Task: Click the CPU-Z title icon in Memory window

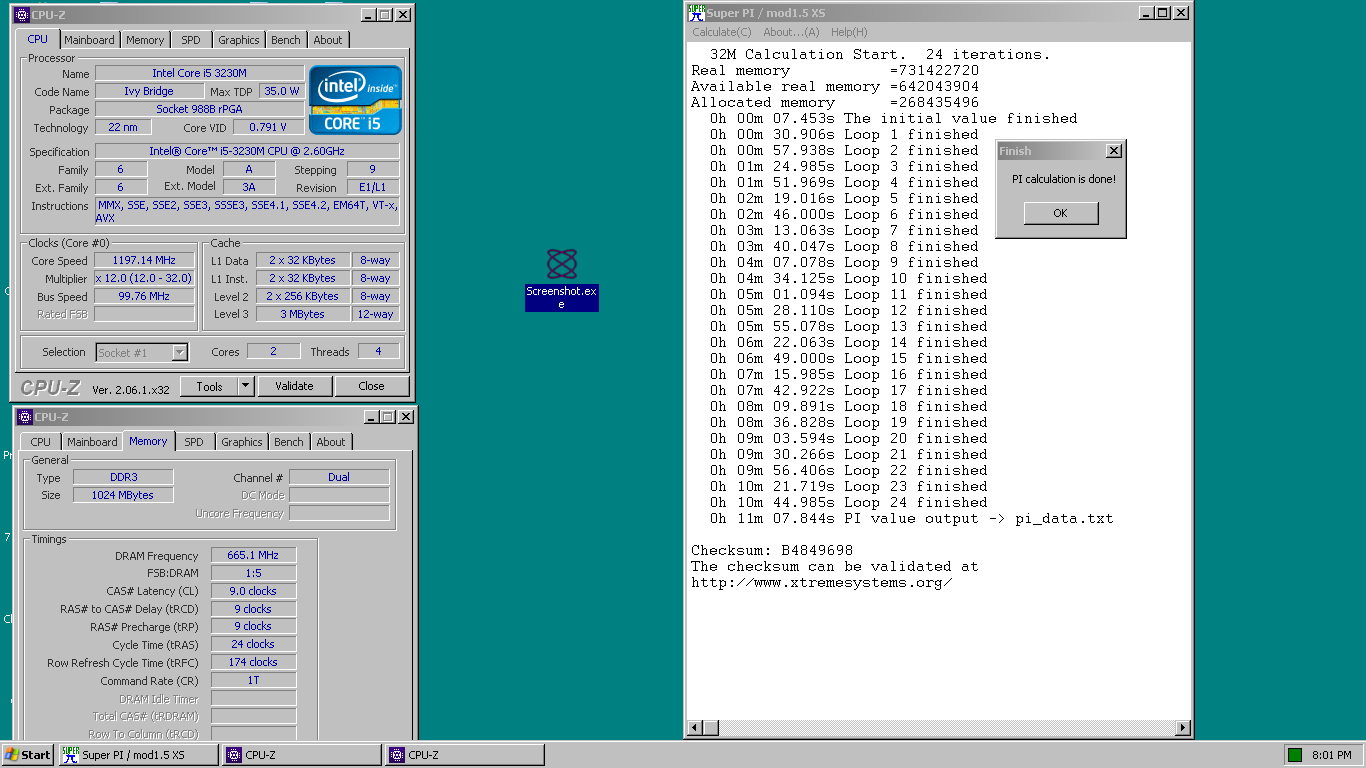Action: click(x=25, y=417)
